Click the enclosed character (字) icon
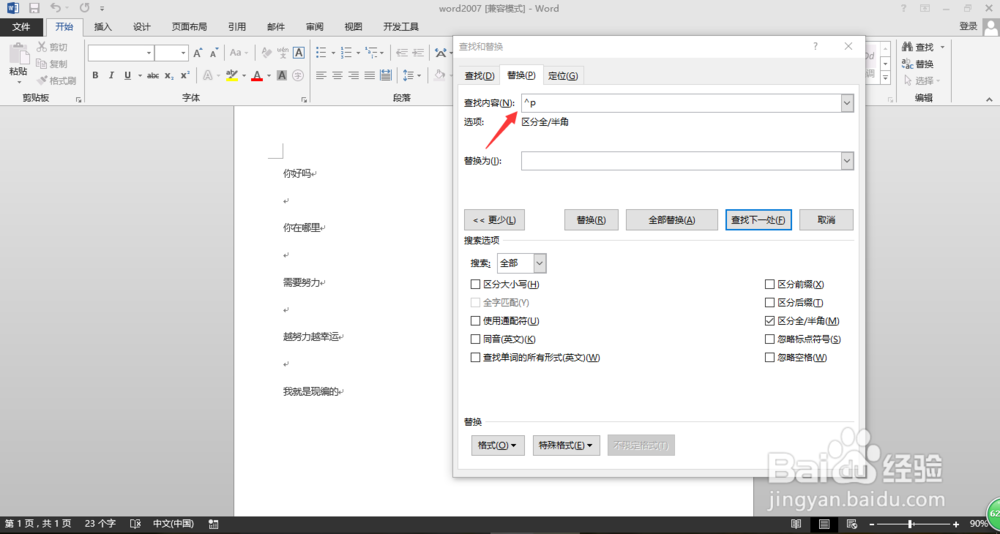The image size is (1000, 534). tap(298, 75)
